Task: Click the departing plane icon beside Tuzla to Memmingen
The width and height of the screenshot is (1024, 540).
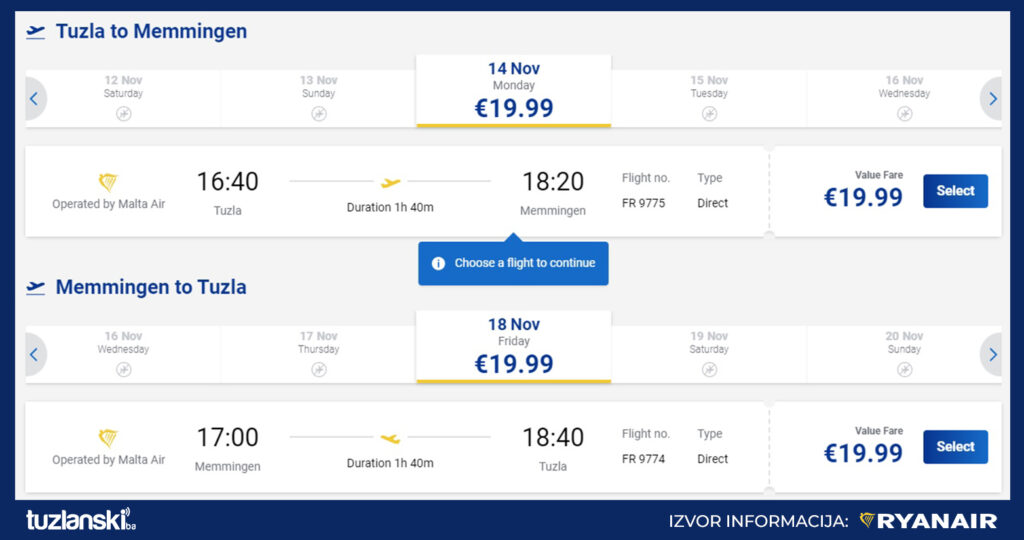Action: tap(35, 32)
